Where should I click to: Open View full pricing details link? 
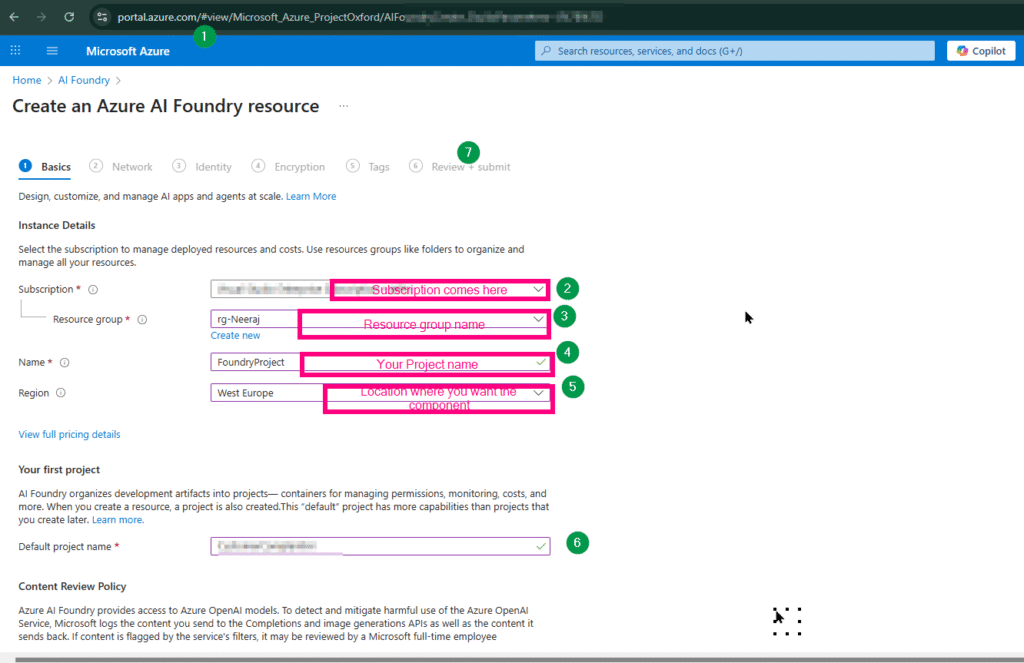[x=69, y=434]
